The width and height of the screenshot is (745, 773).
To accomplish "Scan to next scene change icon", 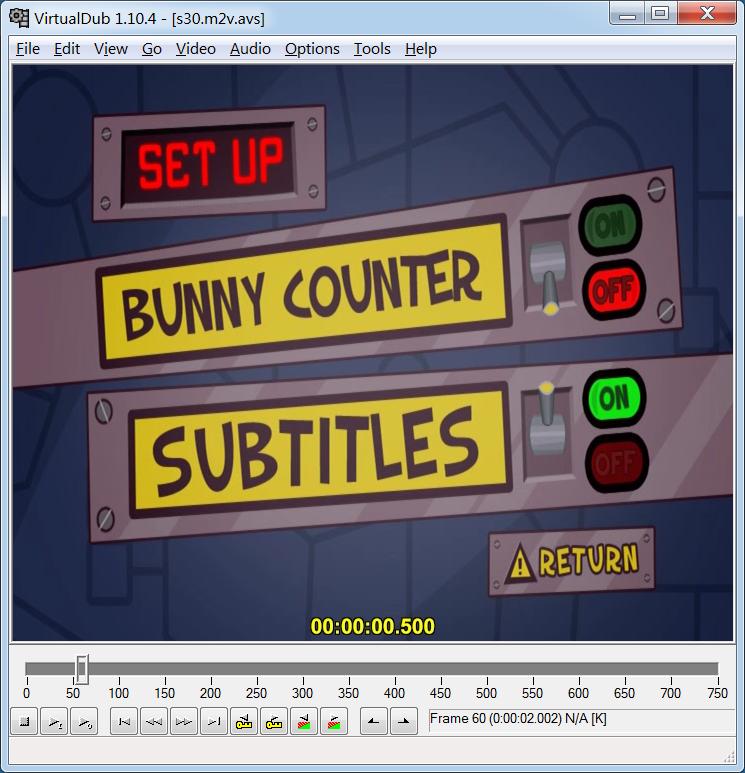I will point(334,721).
